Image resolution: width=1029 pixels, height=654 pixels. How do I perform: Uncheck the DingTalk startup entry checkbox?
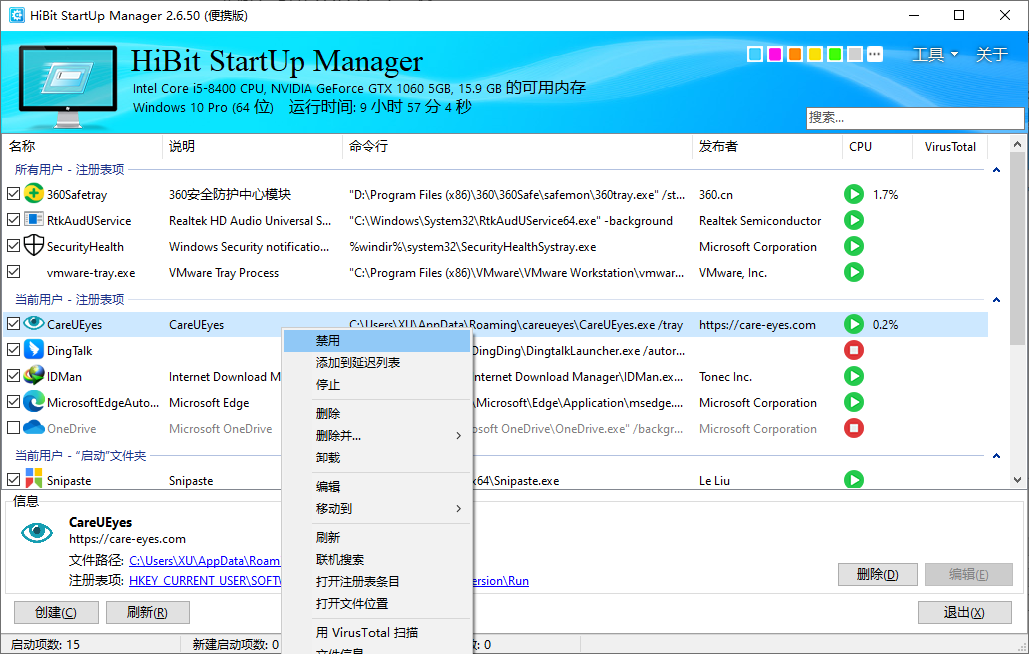tap(13, 350)
